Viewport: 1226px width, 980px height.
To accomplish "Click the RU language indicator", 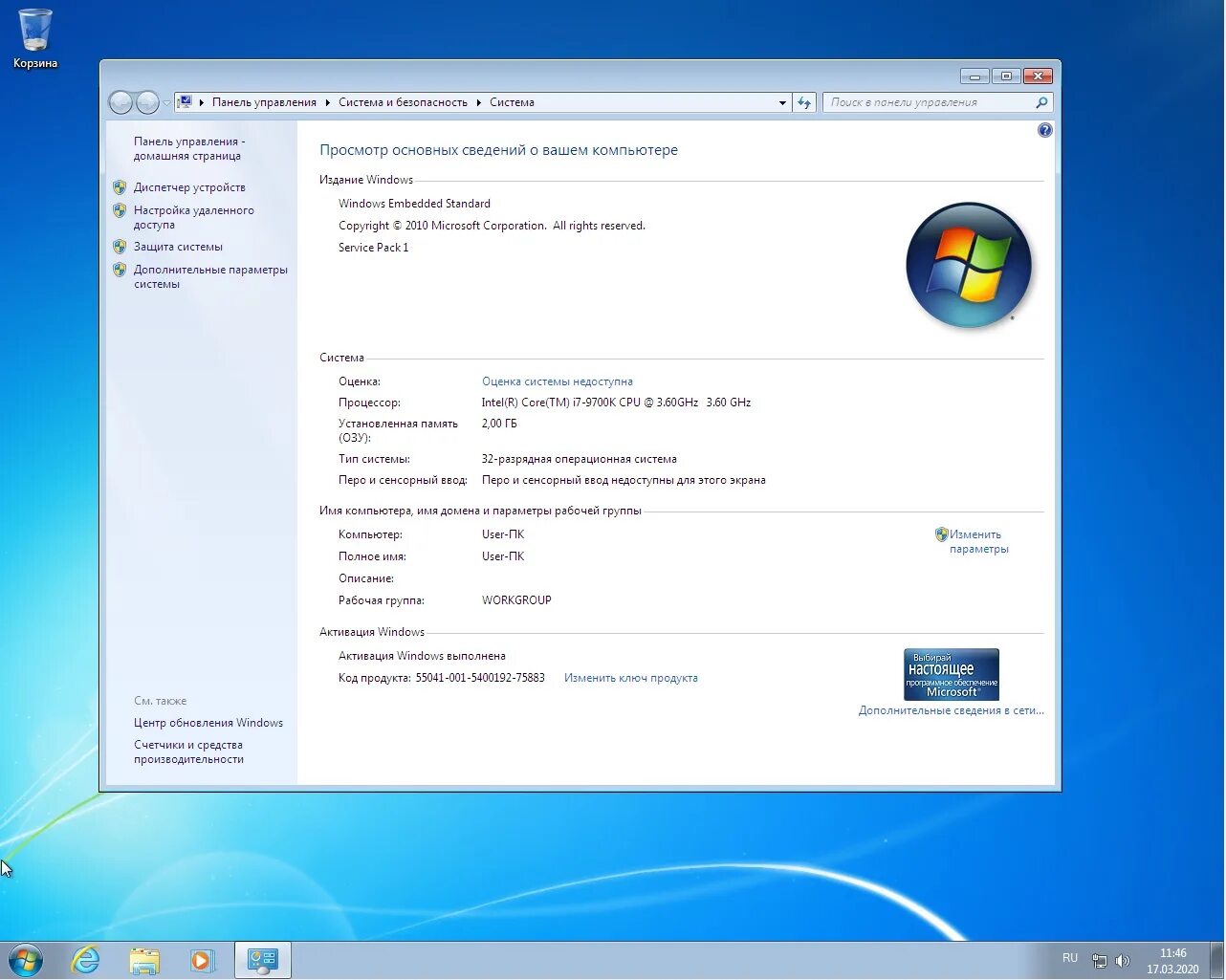I will tap(1070, 958).
